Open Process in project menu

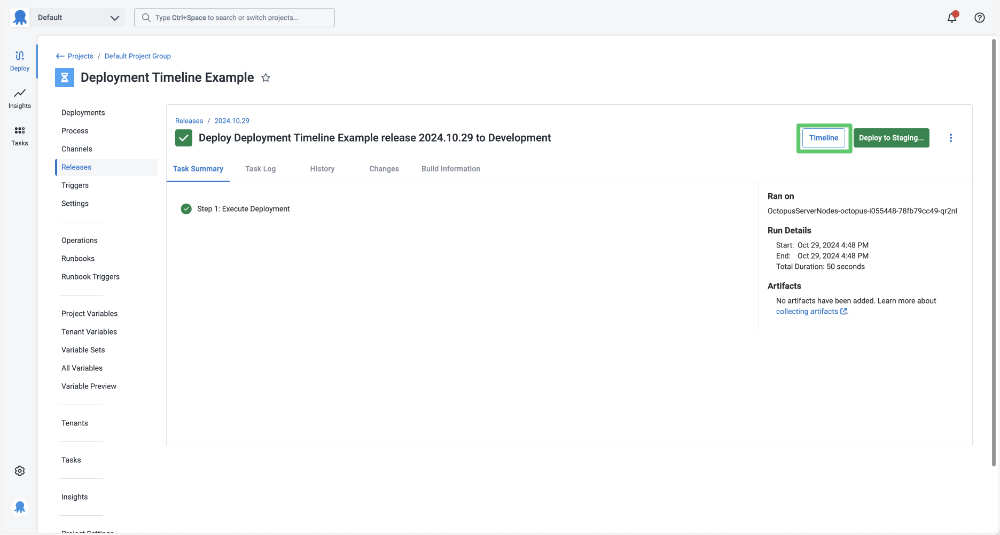coord(75,131)
